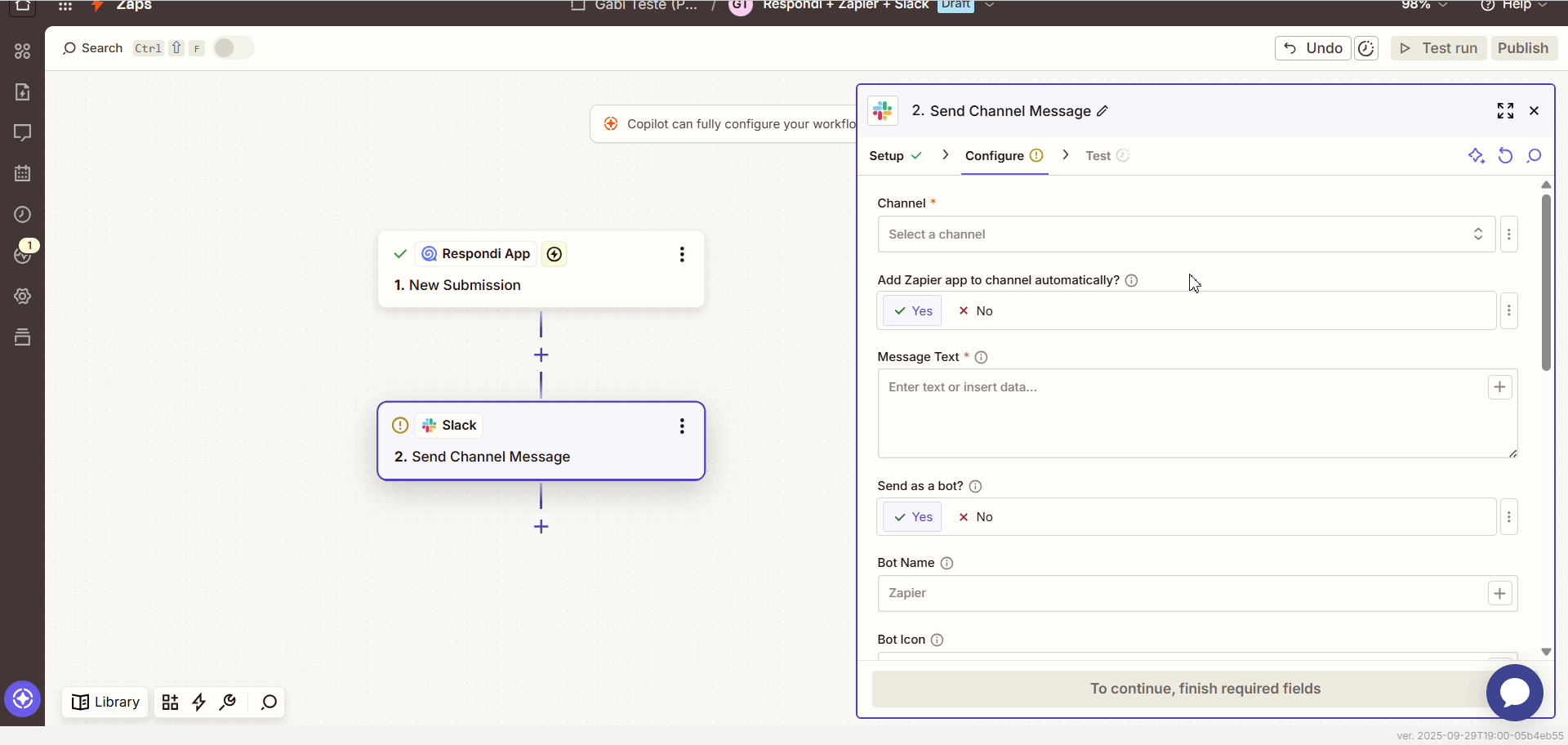The height and width of the screenshot is (745, 1568).
Task: Show info for Add Zapier app automatically
Action: tap(1132, 280)
